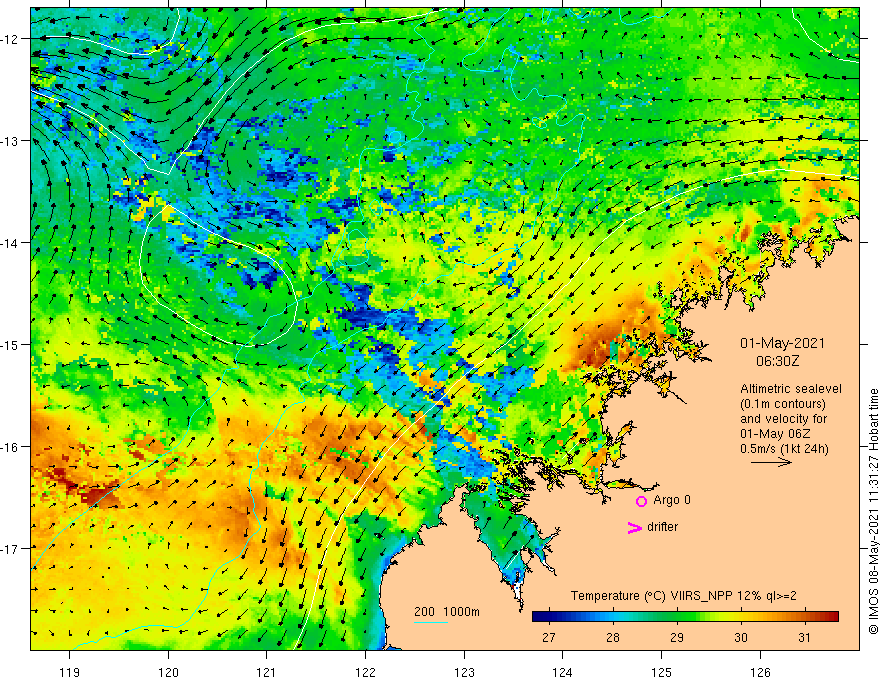
Task: Click the longitude label 123
Action: click(x=464, y=672)
